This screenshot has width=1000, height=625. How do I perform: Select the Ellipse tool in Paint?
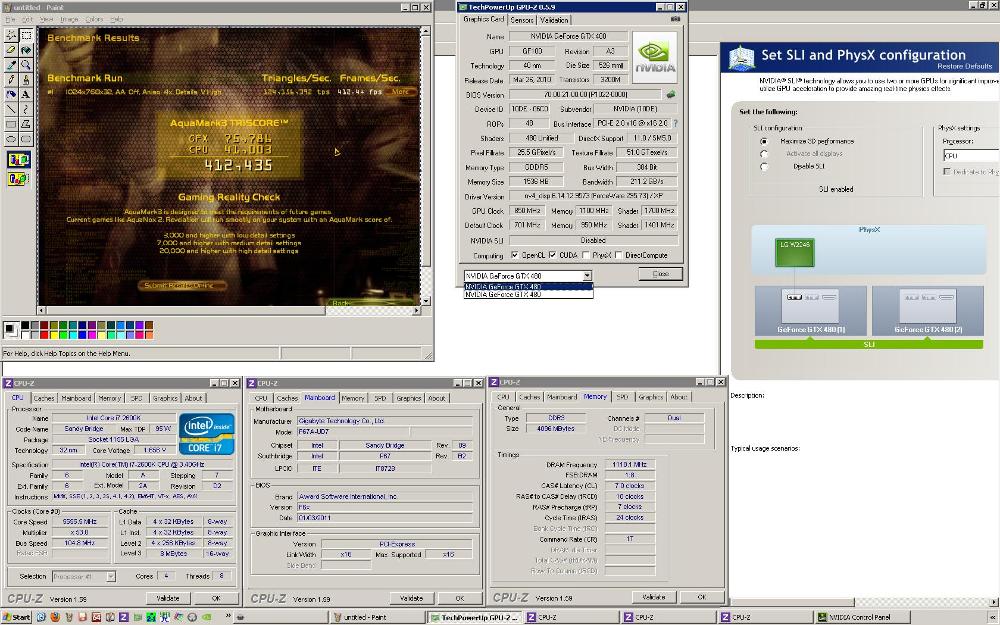11,138
